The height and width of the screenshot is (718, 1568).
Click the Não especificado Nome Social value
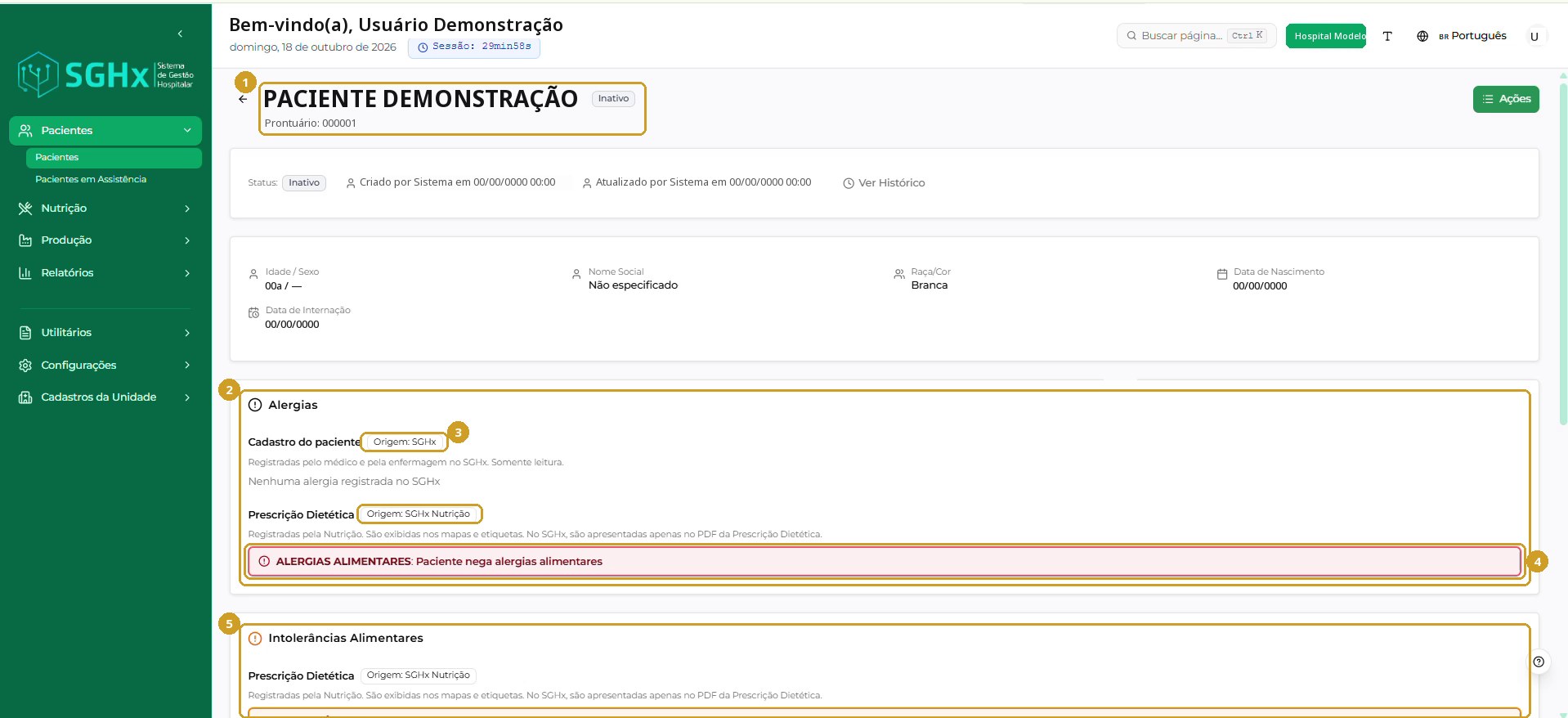coord(633,285)
